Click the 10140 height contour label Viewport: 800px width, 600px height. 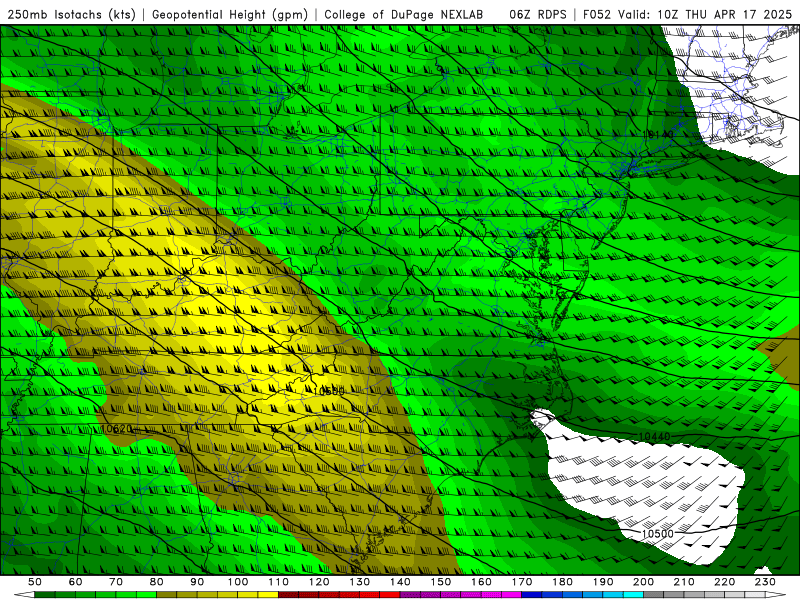coord(658,135)
